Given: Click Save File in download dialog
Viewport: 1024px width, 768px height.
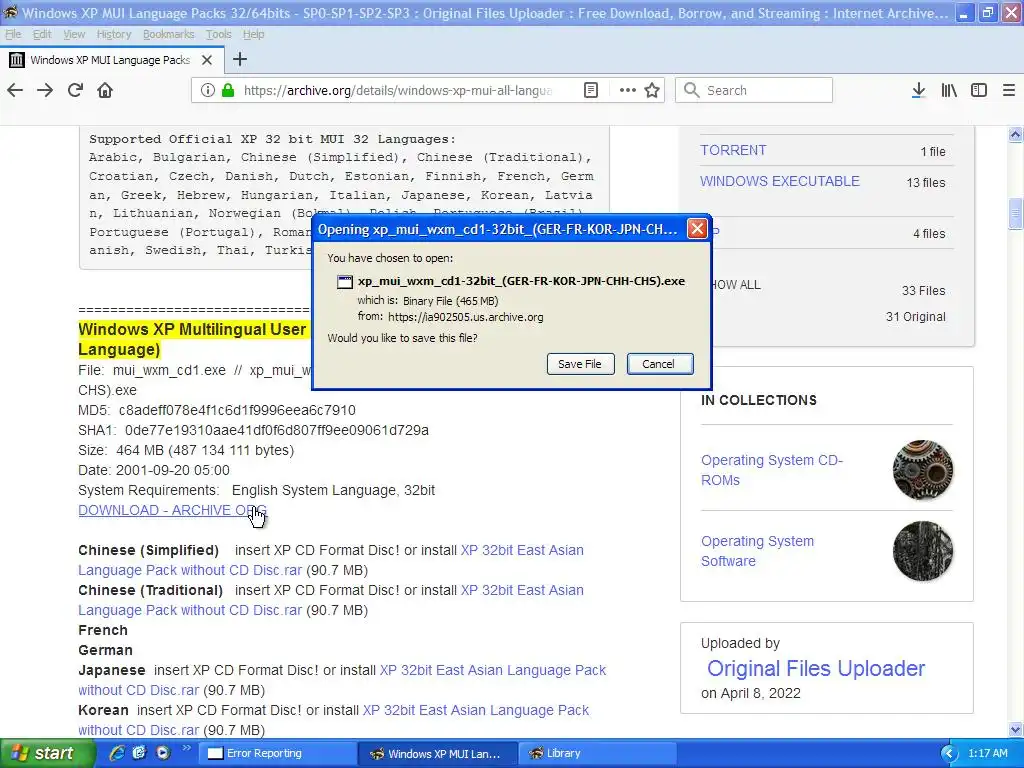Looking at the screenshot, I should coord(580,364).
